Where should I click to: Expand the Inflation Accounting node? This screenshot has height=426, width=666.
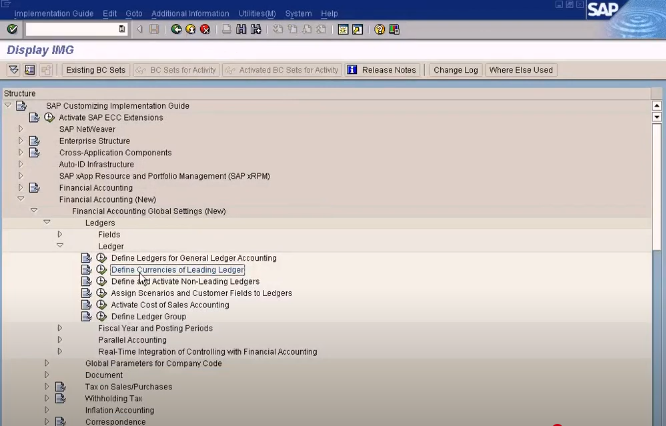47,410
